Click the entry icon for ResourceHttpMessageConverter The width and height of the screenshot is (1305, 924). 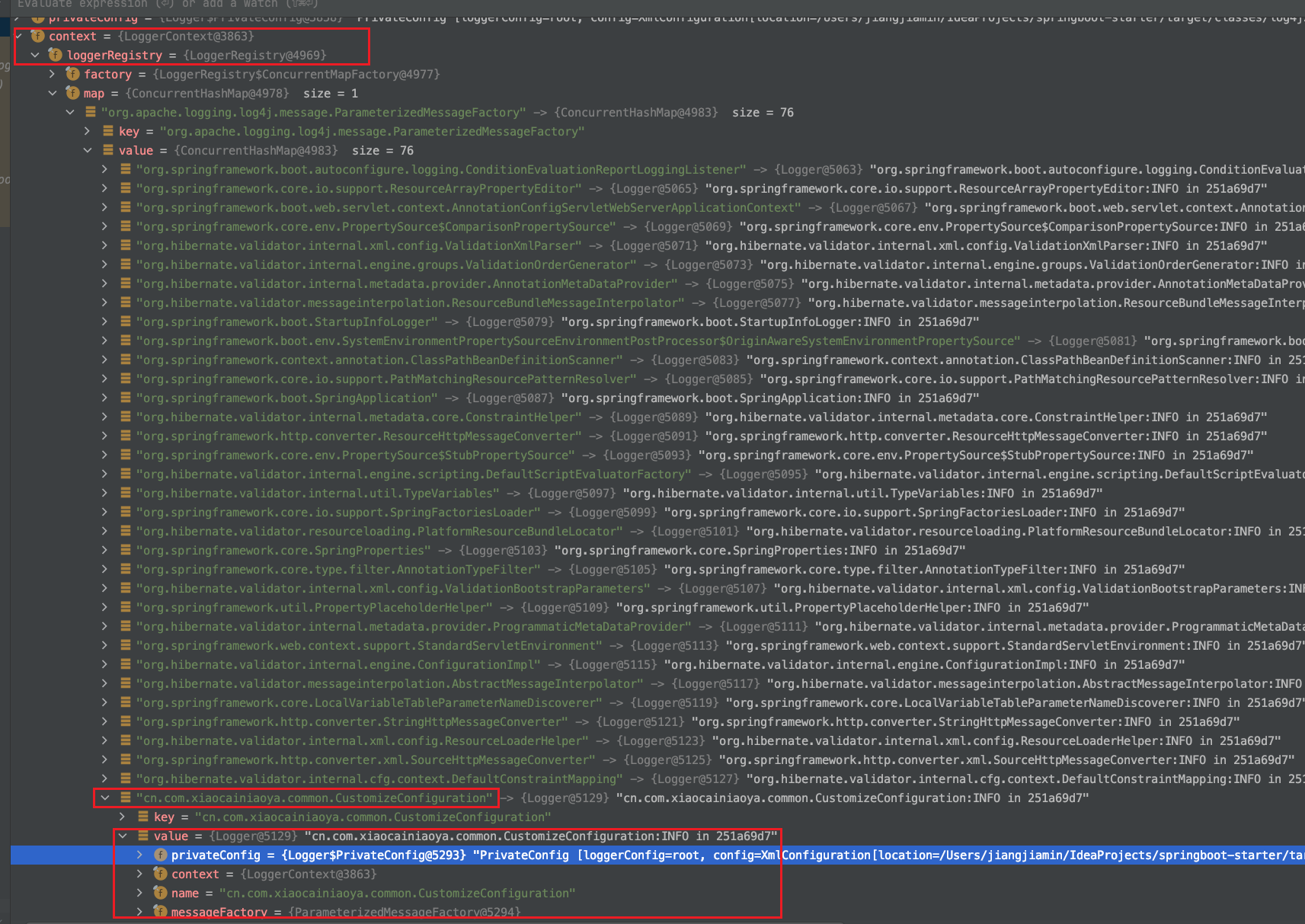[x=125, y=436]
